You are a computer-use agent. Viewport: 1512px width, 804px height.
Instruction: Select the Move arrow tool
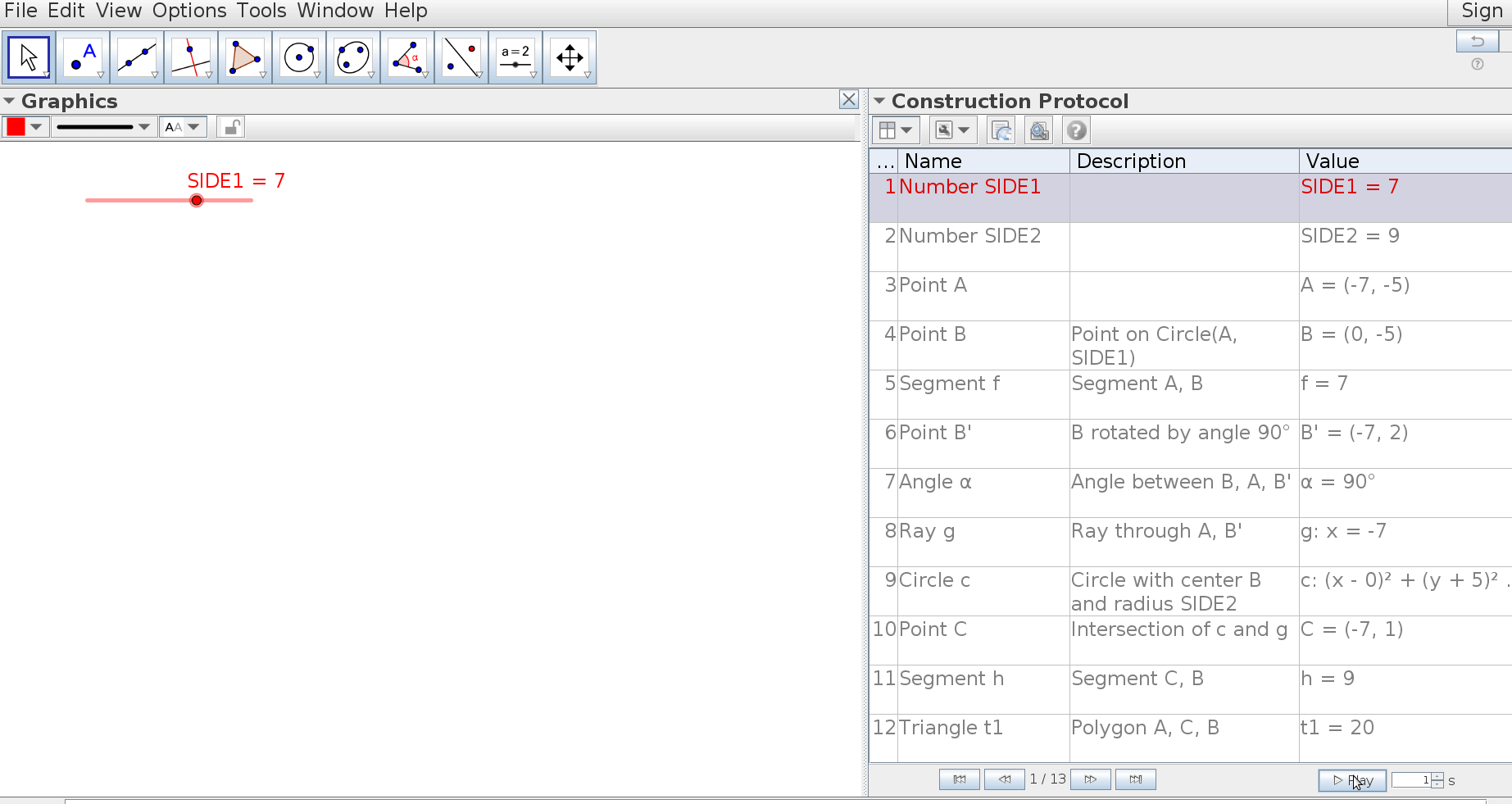pos(29,57)
